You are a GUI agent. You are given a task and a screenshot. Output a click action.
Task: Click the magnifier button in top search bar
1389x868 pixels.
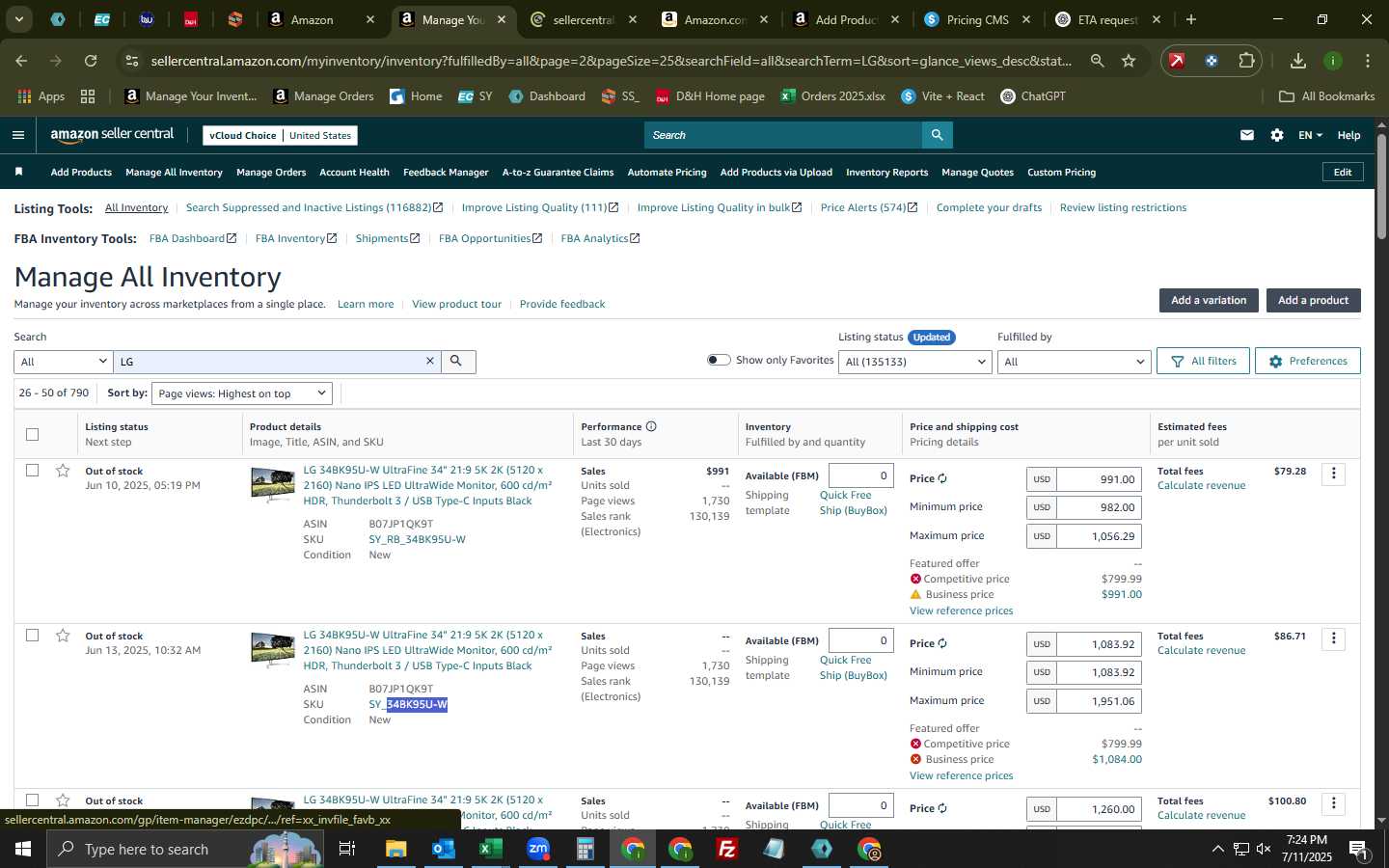pyautogui.click(x=937, y=135)
